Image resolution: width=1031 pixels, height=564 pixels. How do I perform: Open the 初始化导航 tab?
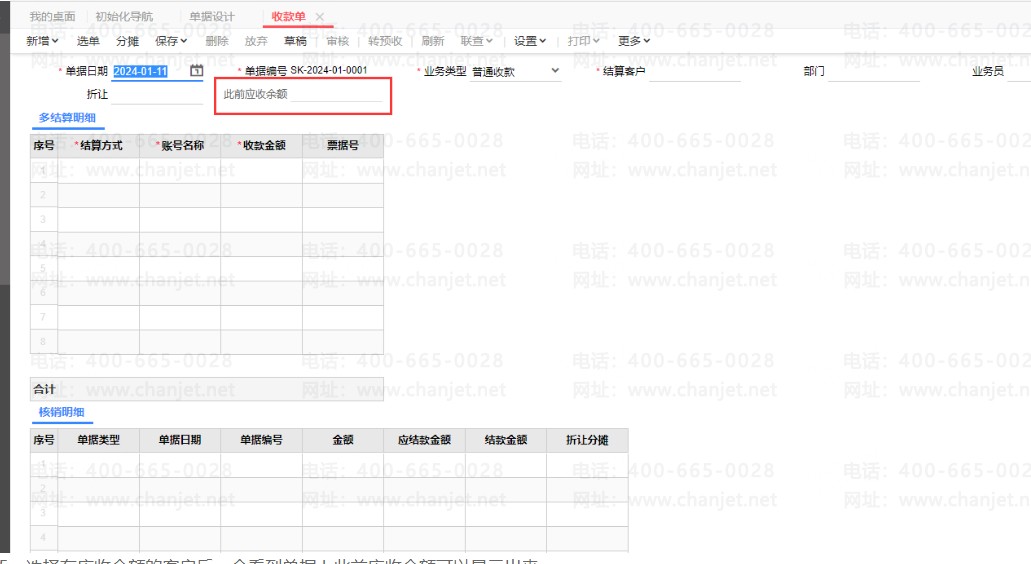pos(124,16)
